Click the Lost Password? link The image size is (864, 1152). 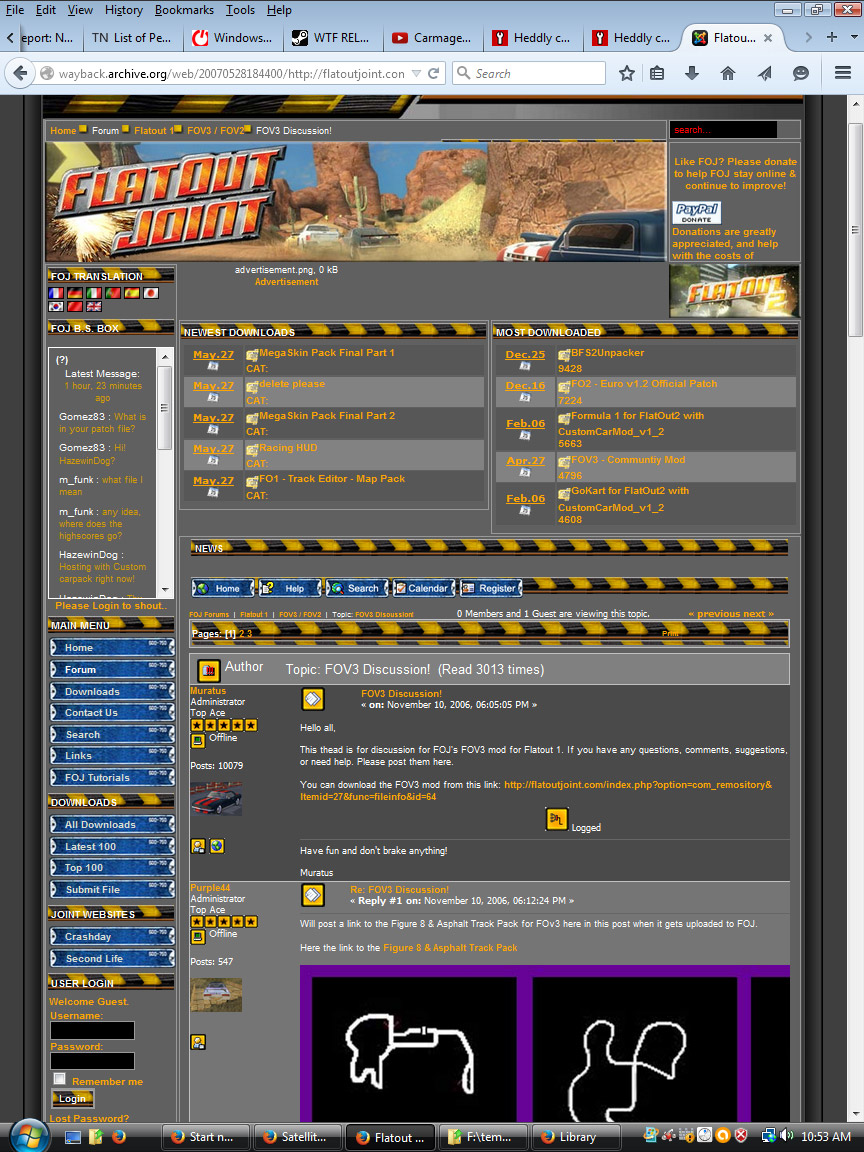point(89,1118)
